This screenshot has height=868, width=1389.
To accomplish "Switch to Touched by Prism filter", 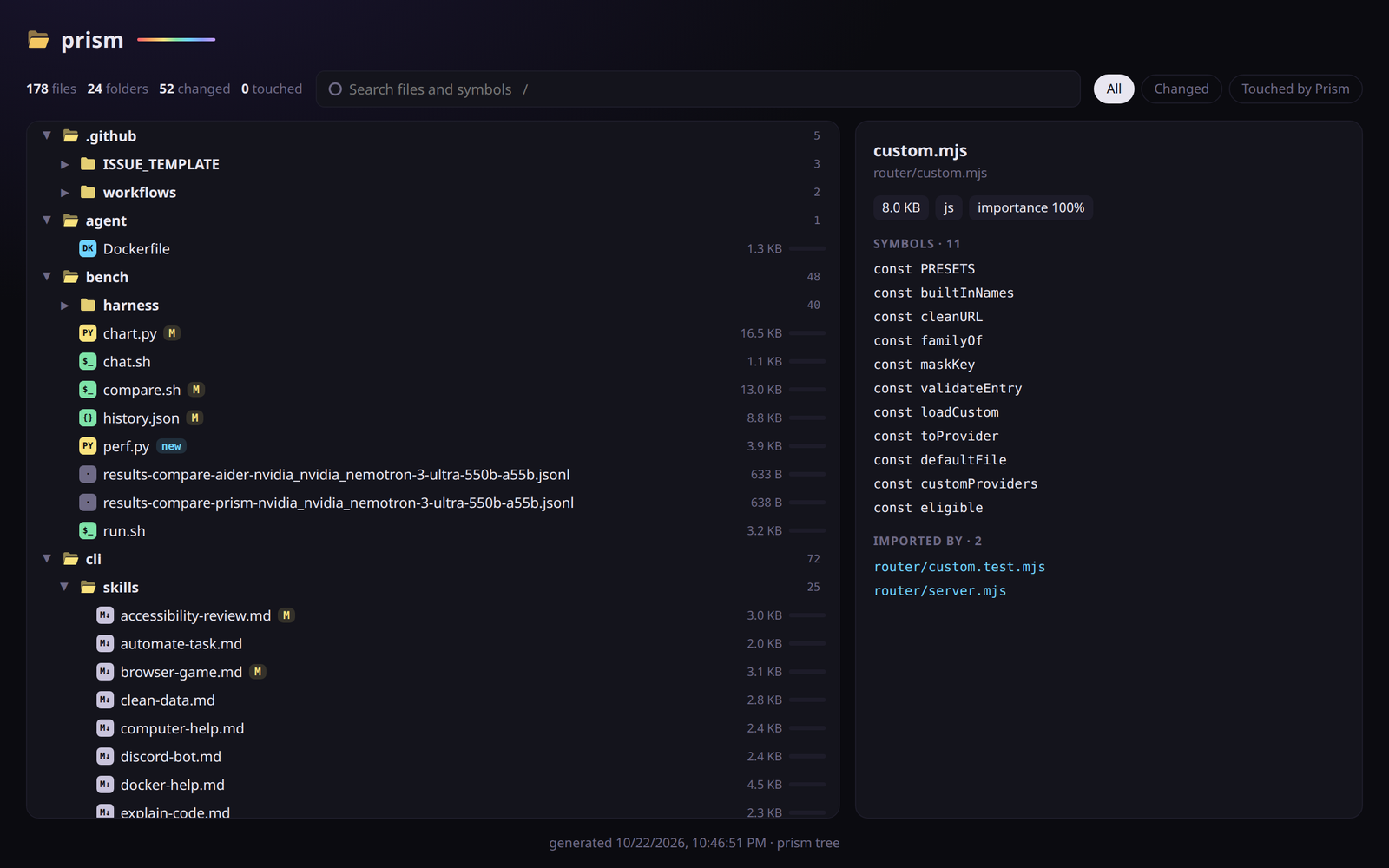I will [x=1295, y=89].
